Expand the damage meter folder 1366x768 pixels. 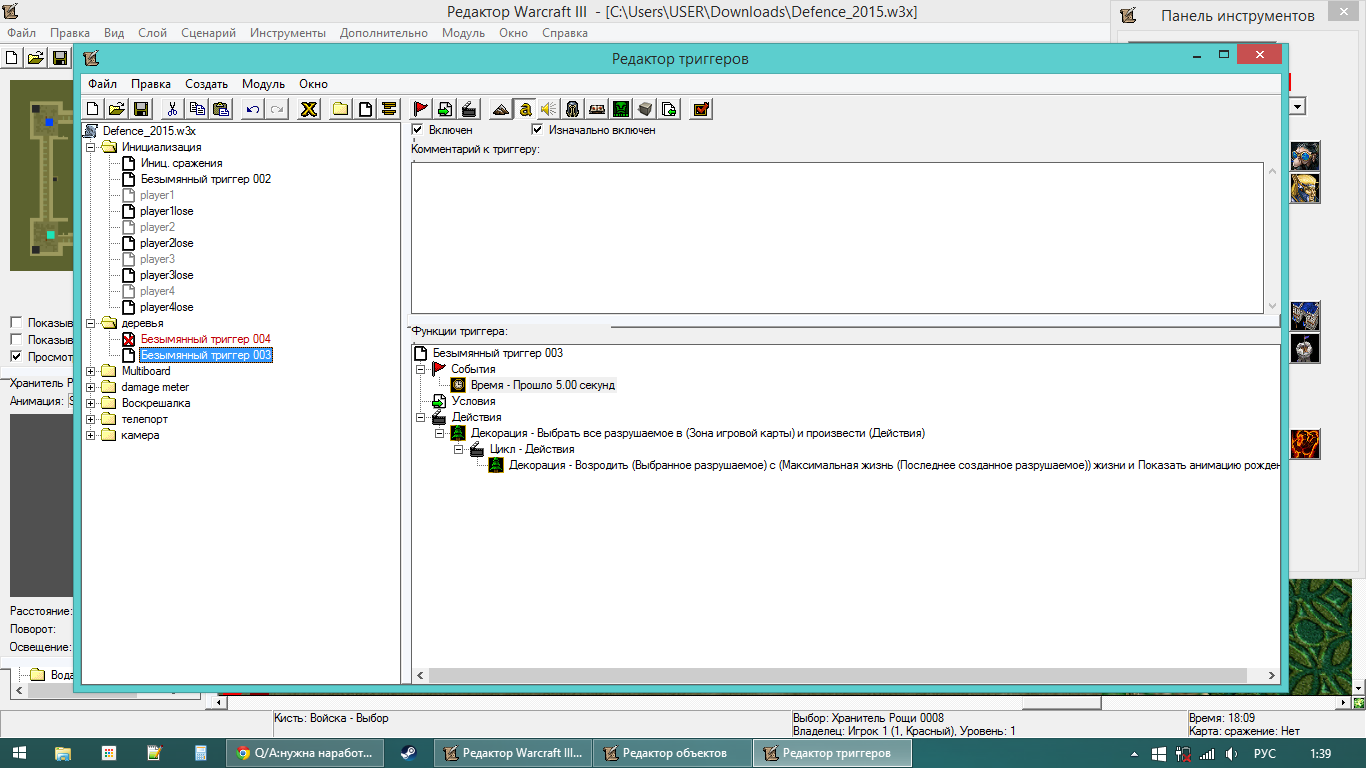[x=91, y=387]
